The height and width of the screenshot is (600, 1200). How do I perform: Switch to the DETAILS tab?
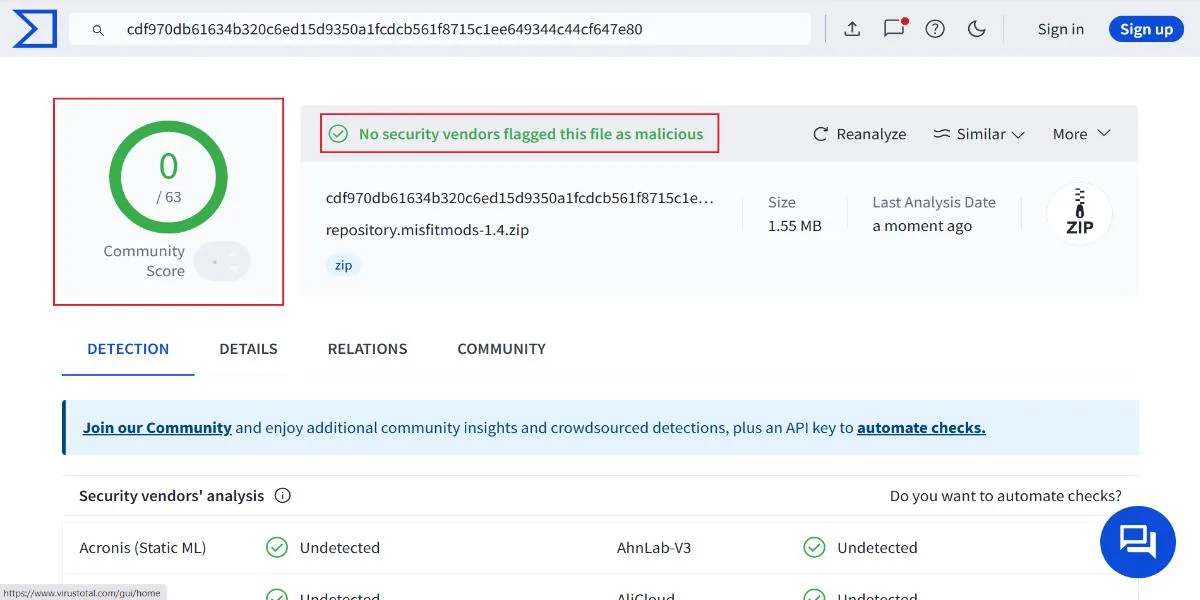(249, 349)
